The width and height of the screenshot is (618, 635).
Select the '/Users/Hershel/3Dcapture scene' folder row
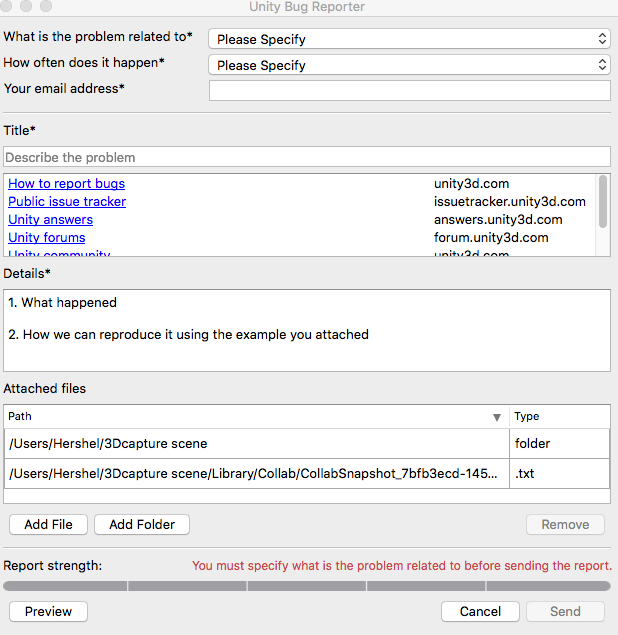[x=307, y=443]
